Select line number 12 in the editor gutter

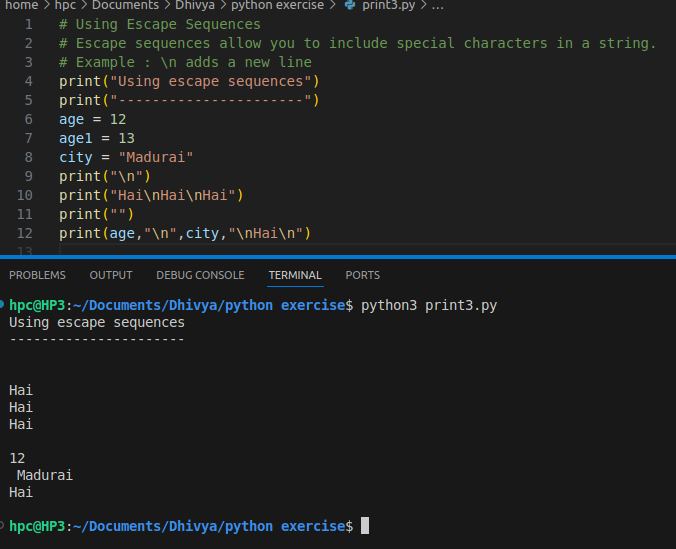[x=25, y=233]
